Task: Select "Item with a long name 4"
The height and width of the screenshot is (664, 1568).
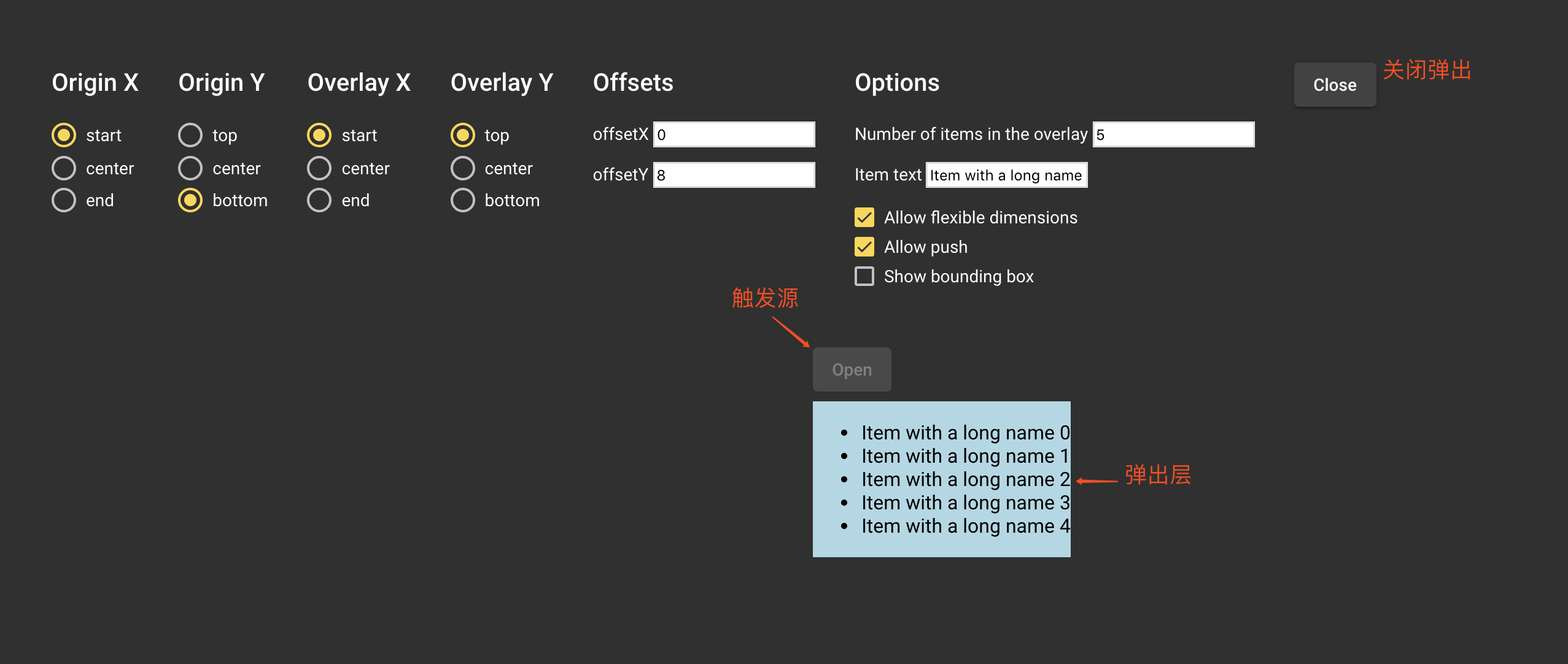Action: point(964,525)
